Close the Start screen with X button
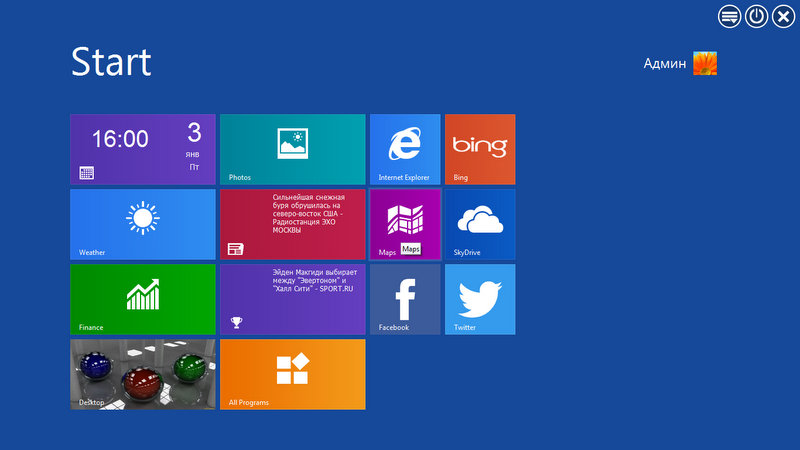Screen dimensions: 800x450 click(x=783, y=17)
